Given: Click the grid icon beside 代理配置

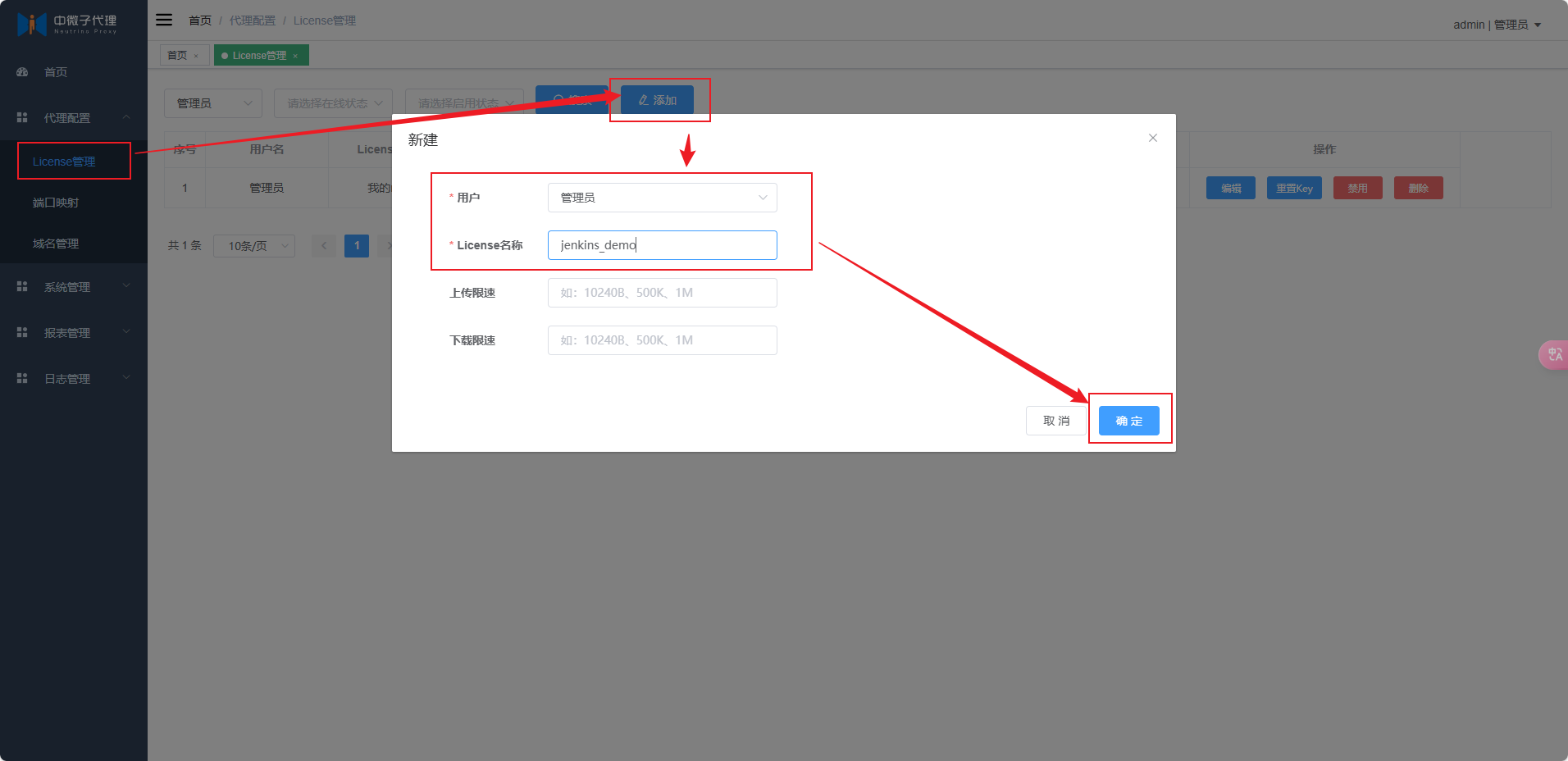Looking at the screenshot, I should 22,118.
